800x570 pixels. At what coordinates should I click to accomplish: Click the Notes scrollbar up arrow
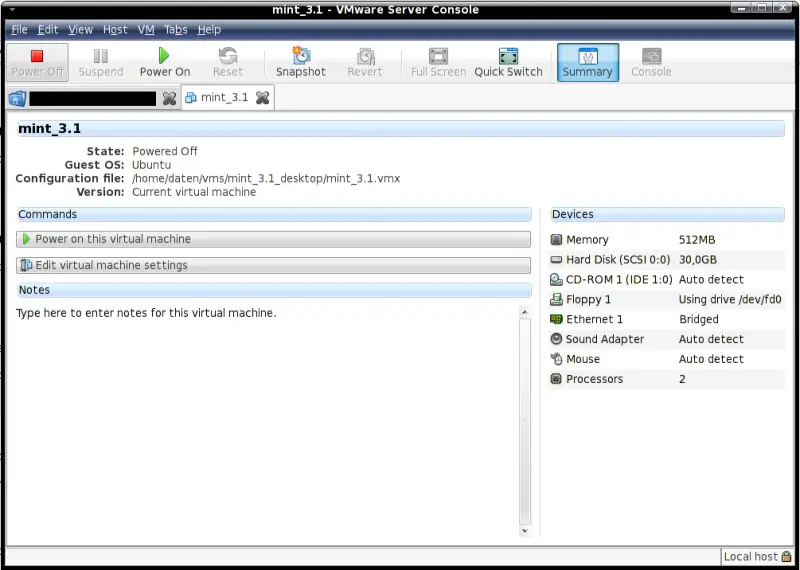pos(524,312)
